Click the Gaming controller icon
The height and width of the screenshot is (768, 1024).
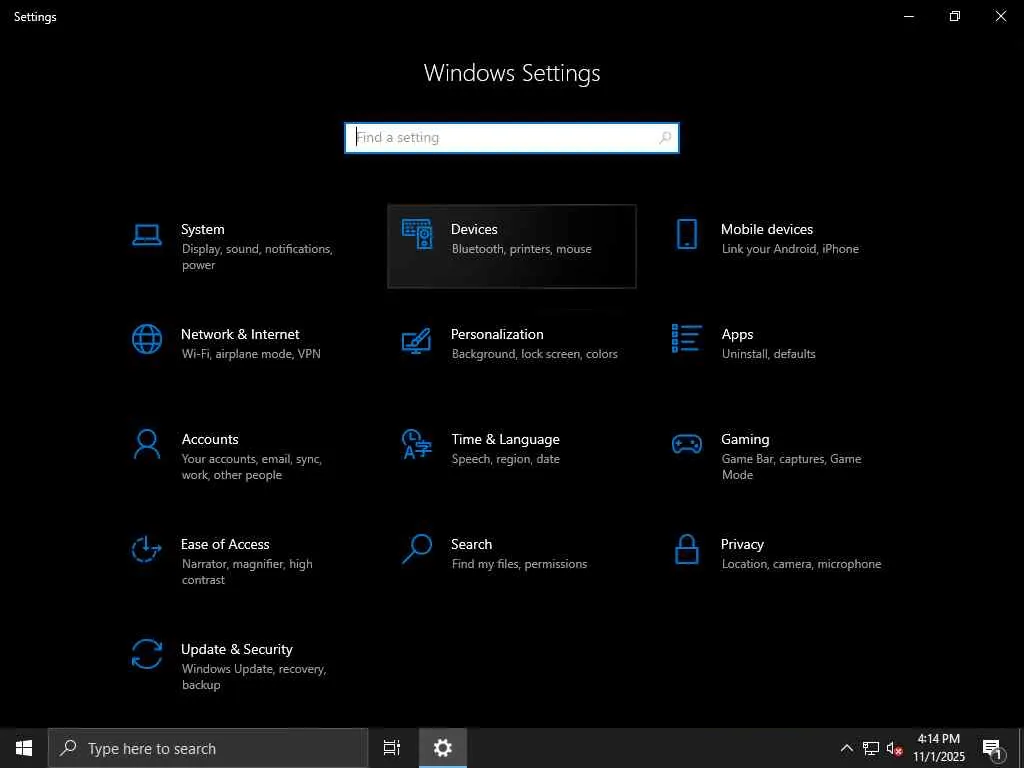[687, 444]
